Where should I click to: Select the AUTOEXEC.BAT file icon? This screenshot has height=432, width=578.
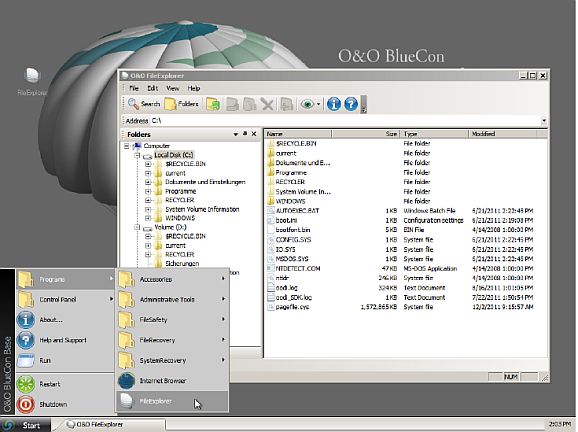[270, 211]
